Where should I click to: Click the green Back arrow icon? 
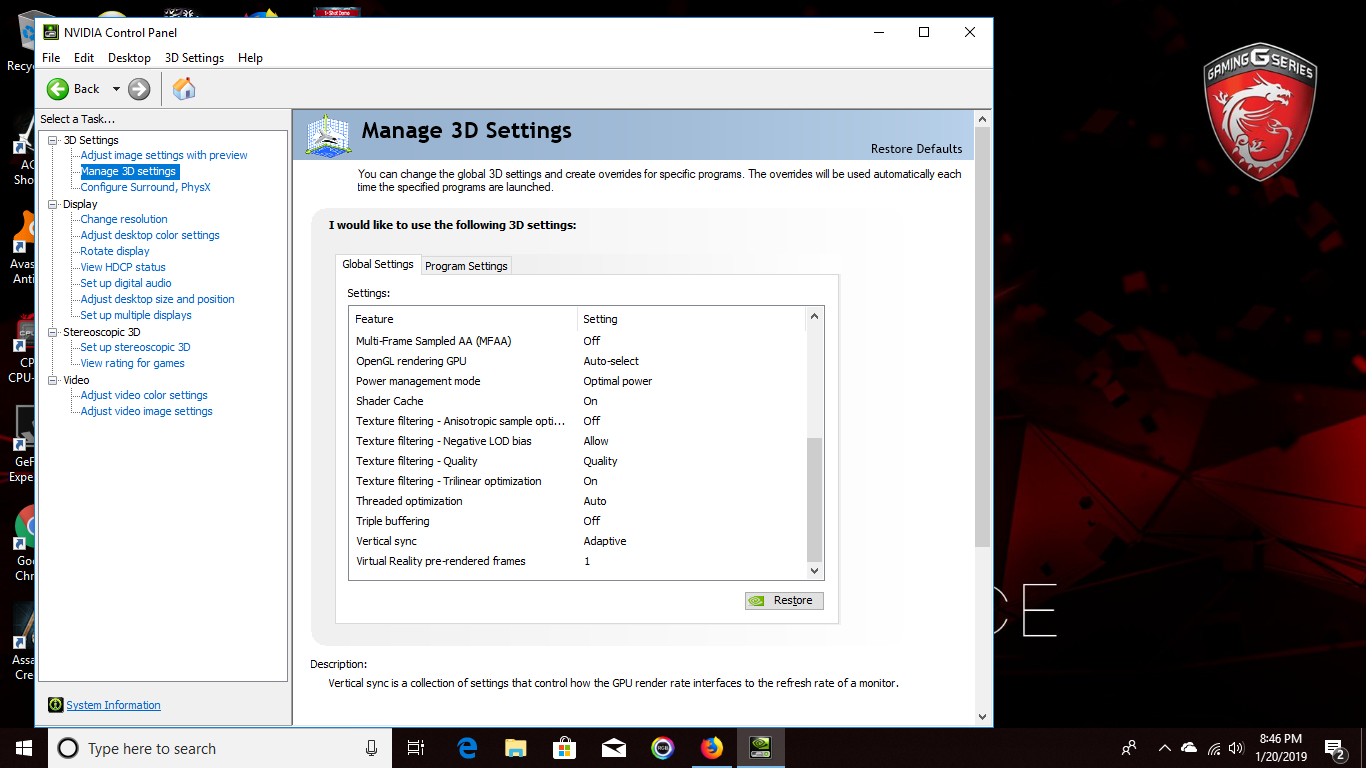coord(58,89)
